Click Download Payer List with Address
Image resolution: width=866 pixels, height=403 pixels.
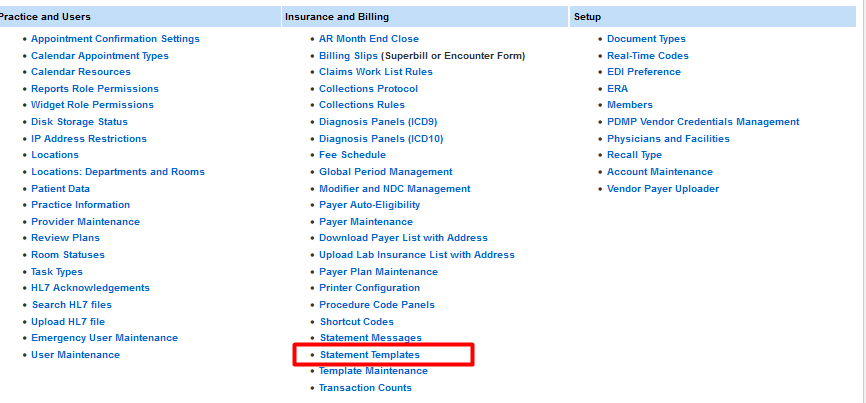tap(403, 238)
